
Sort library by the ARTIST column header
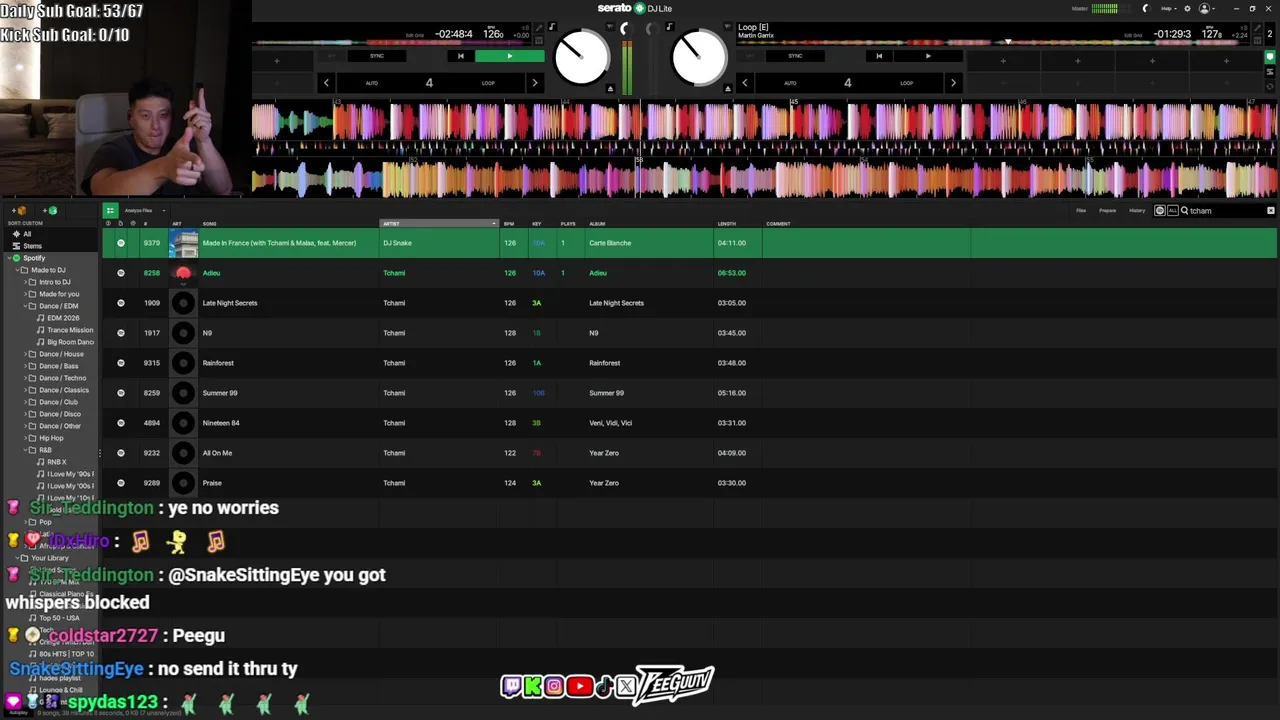(439, 223)
